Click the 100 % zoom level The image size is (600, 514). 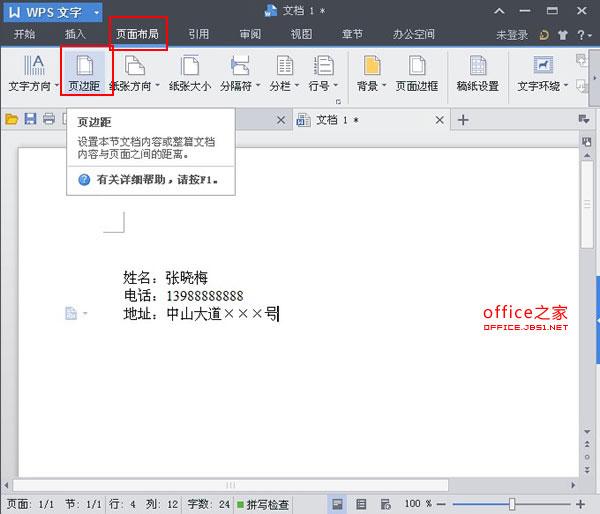[418, 504]
